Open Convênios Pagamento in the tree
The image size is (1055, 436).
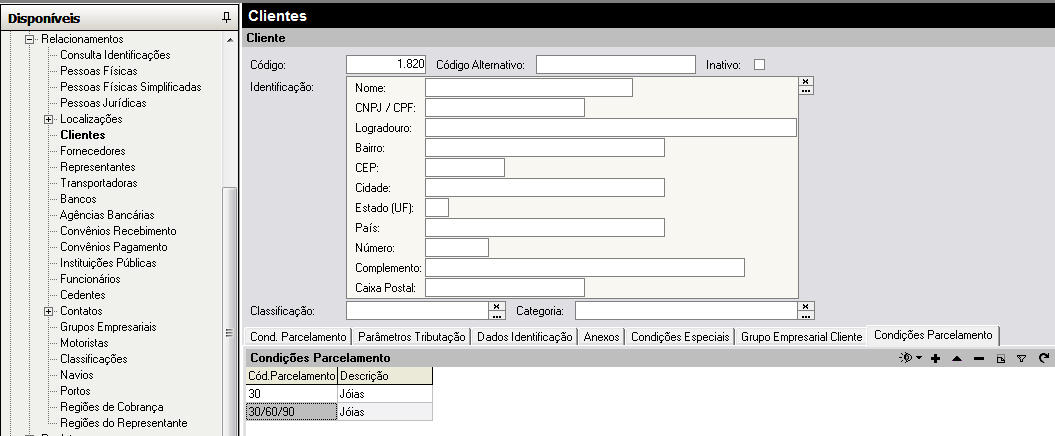[x=114, y=247]
